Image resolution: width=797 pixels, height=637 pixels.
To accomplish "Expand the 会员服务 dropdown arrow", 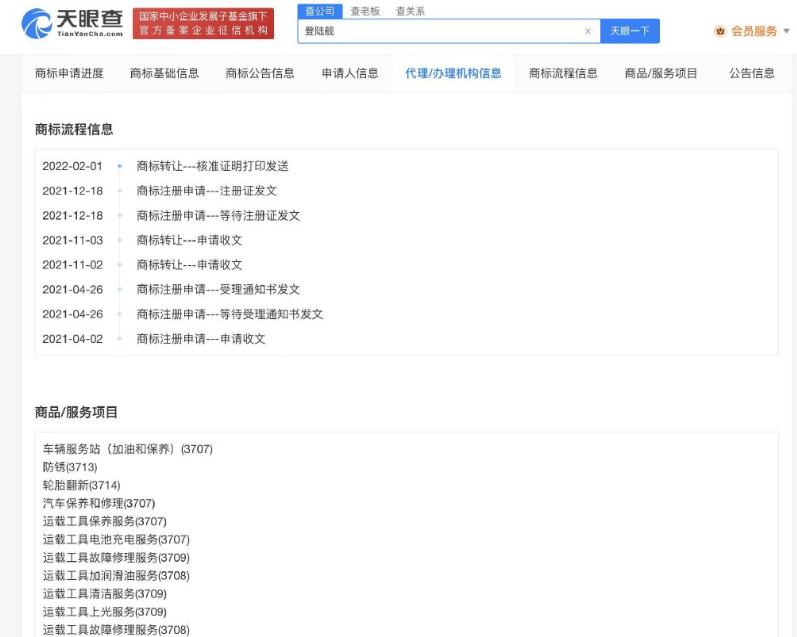I will 786,31.
